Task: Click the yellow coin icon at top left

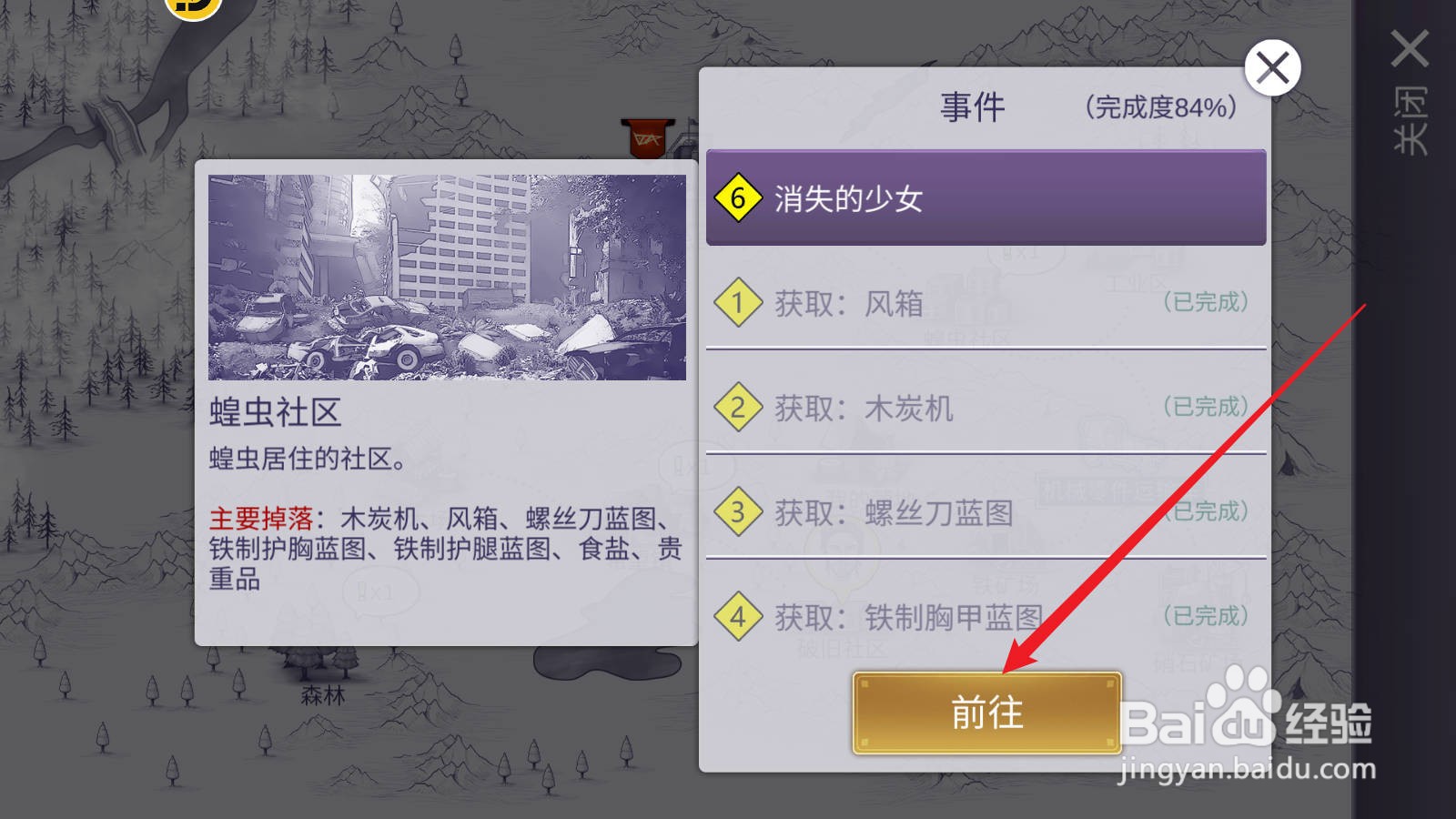Action: [193, 5]
